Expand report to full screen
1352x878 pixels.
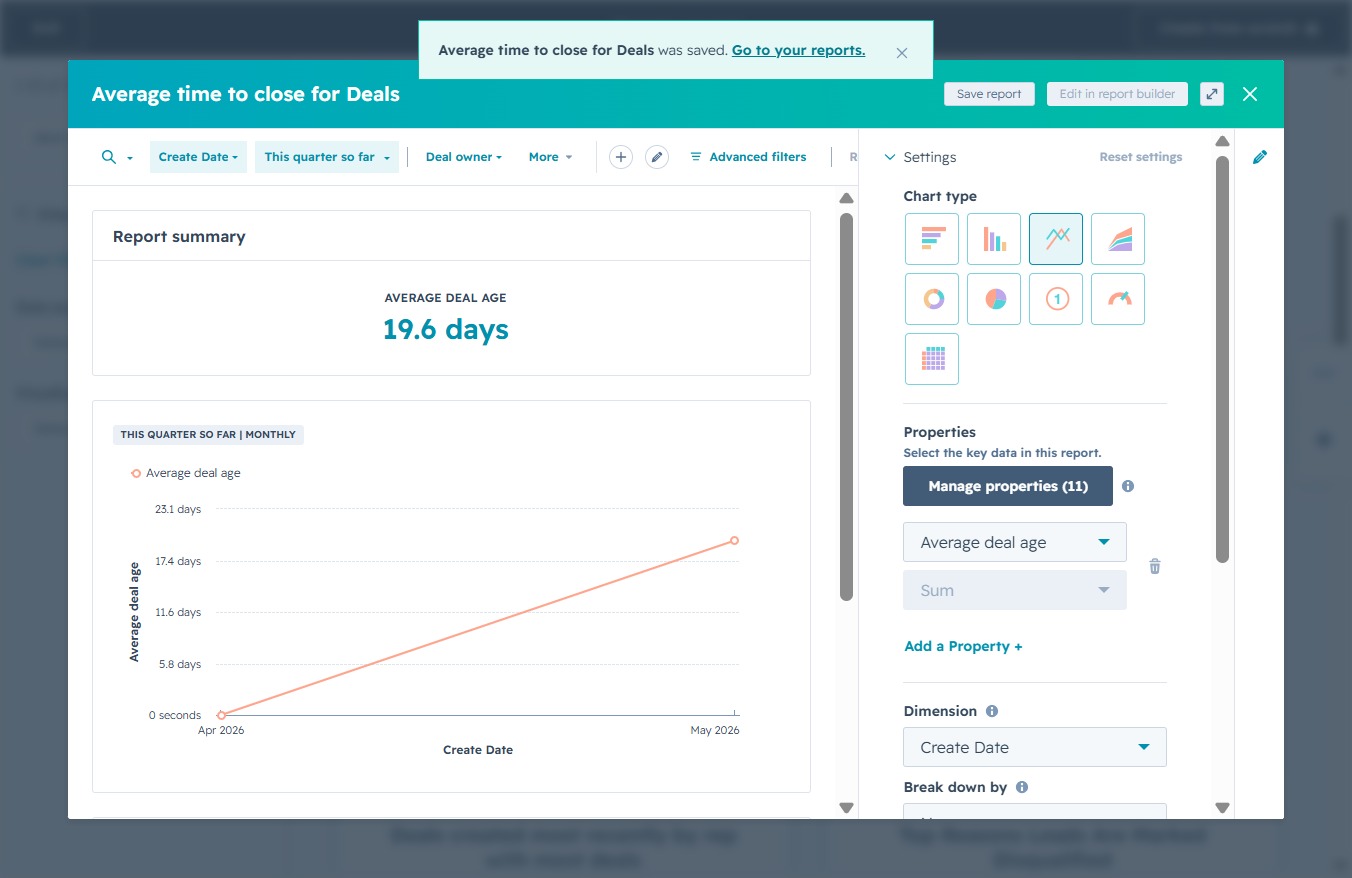pos(1212,94)
